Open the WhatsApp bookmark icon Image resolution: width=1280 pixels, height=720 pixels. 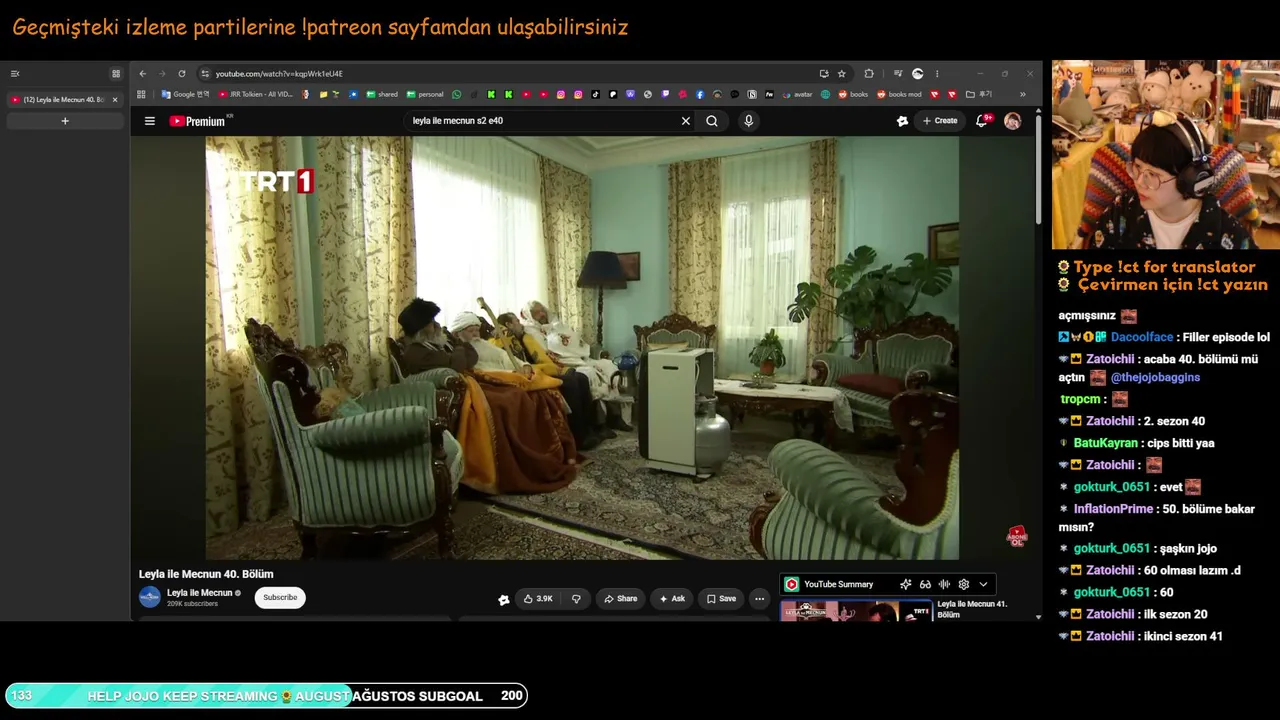[457, 94]
